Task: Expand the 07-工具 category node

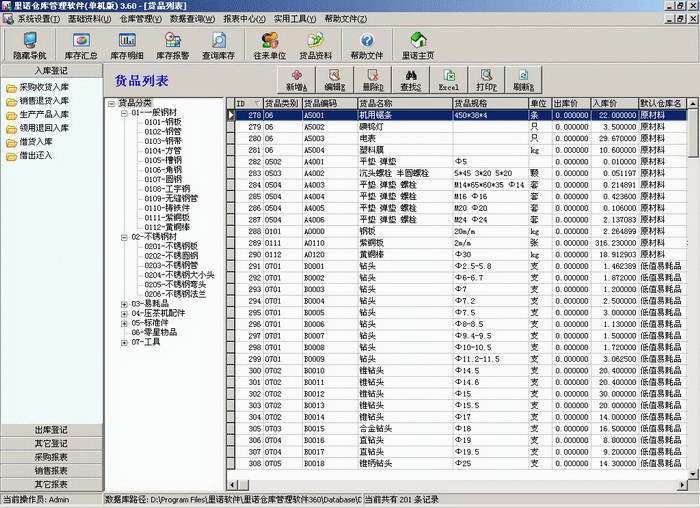Action: click(x=124, y=342)
